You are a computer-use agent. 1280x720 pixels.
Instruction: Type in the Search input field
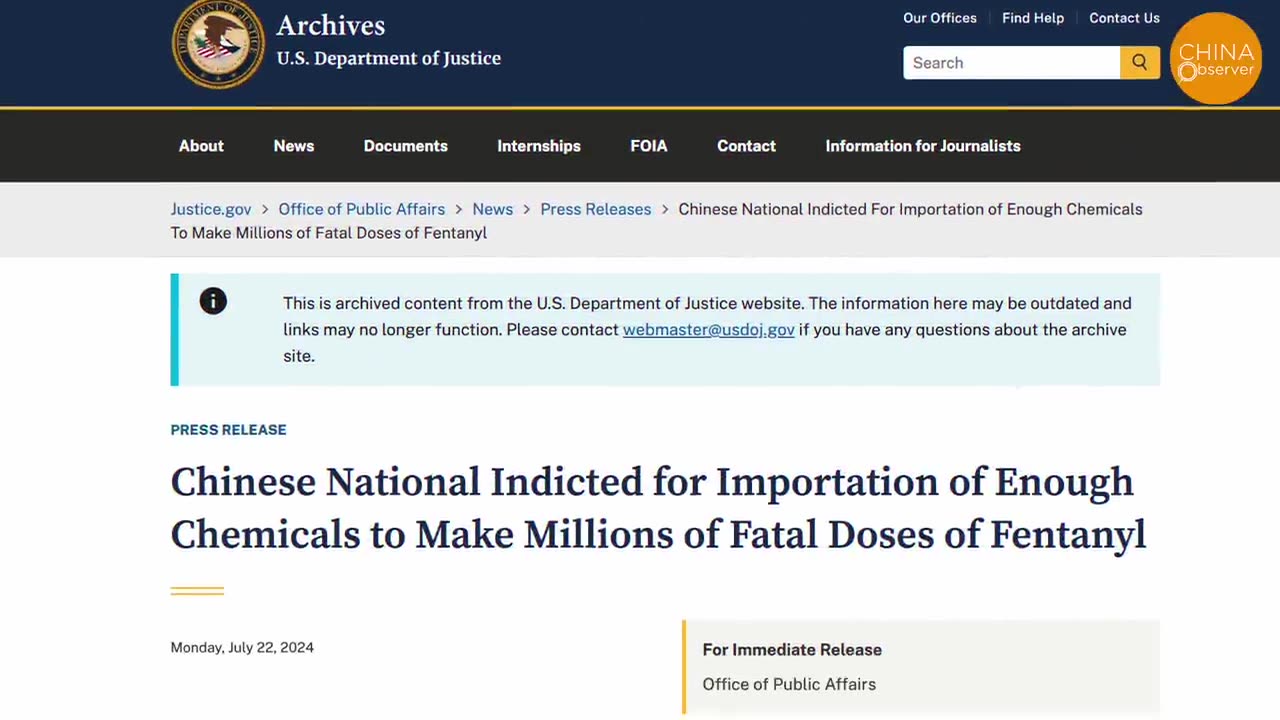[x=1011, y=62]
